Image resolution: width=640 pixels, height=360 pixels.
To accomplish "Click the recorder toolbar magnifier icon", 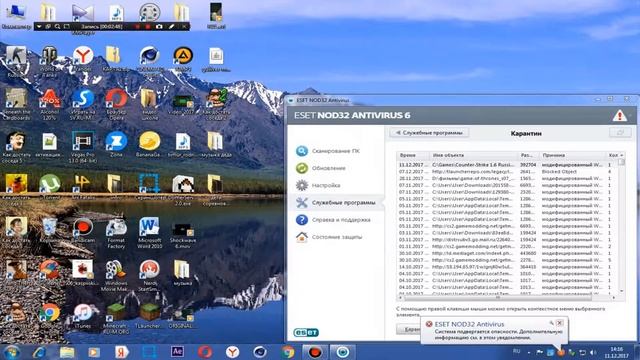I will pos(57,27).
